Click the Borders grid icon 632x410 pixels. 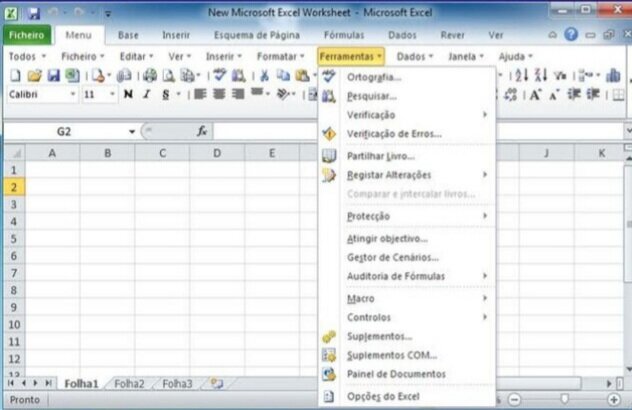pos(618,95)
